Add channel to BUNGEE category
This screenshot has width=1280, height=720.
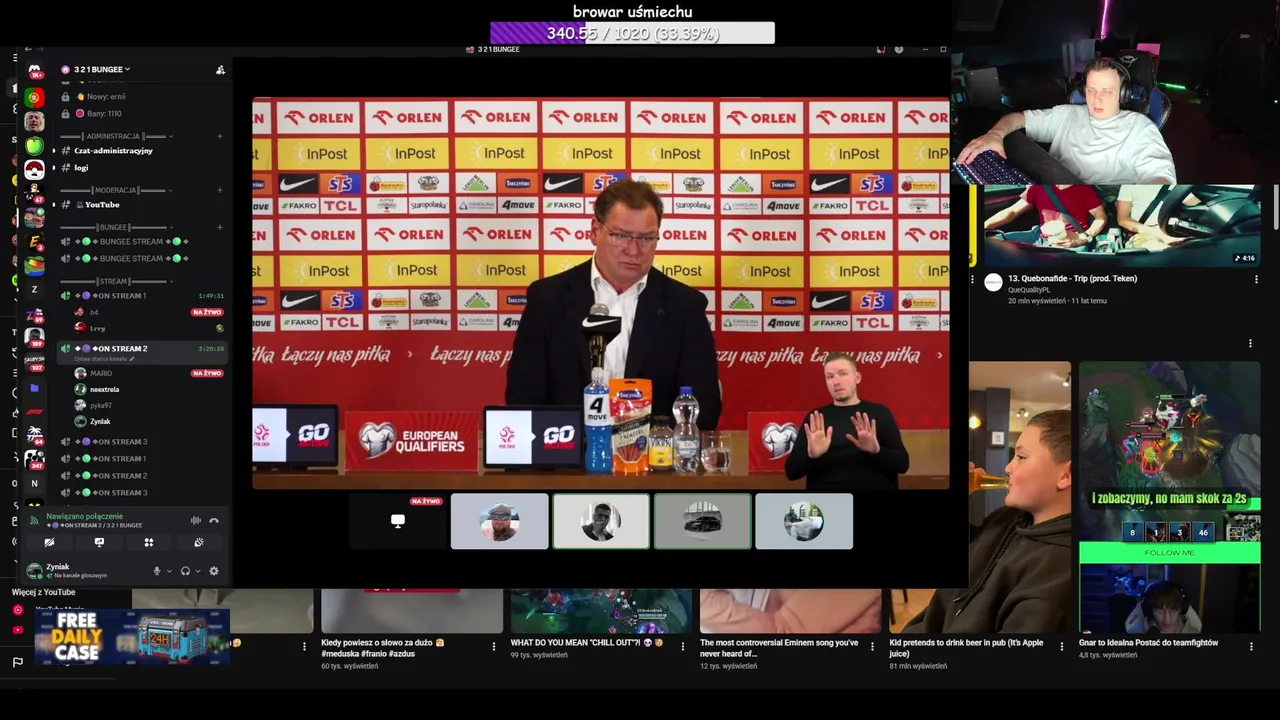coord(220,227)
